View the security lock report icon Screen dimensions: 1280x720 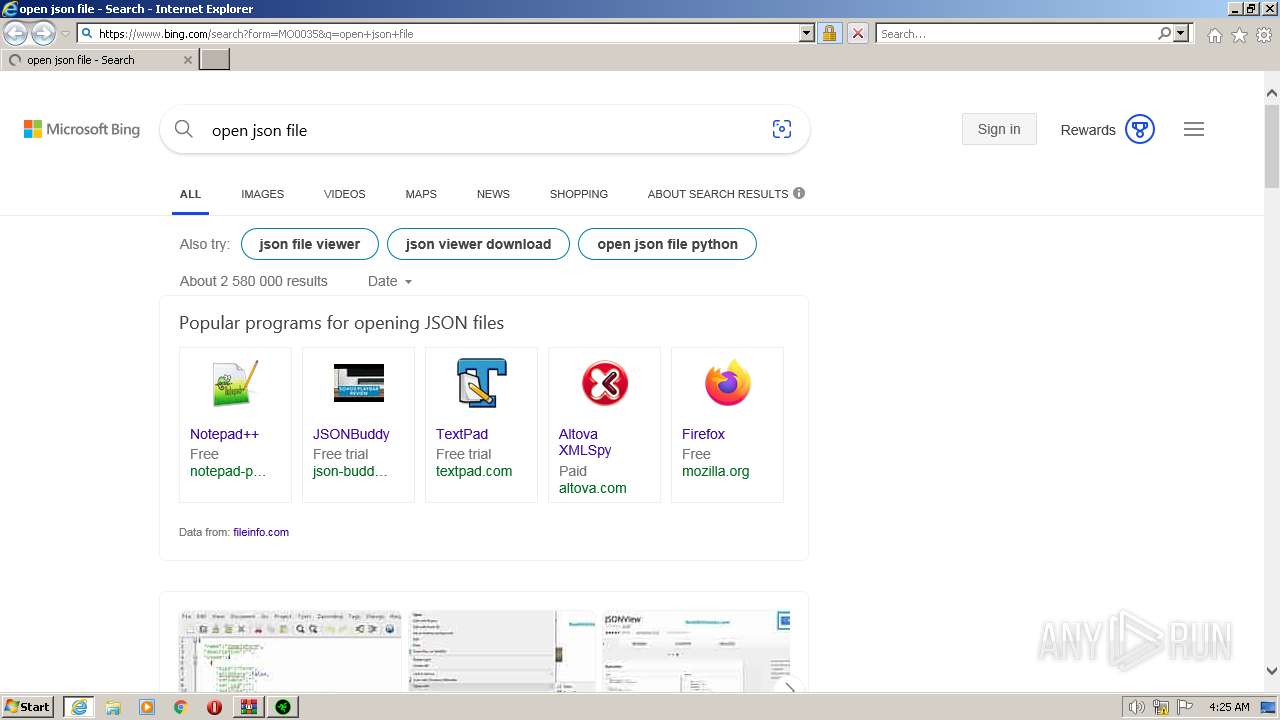point(829,33)
